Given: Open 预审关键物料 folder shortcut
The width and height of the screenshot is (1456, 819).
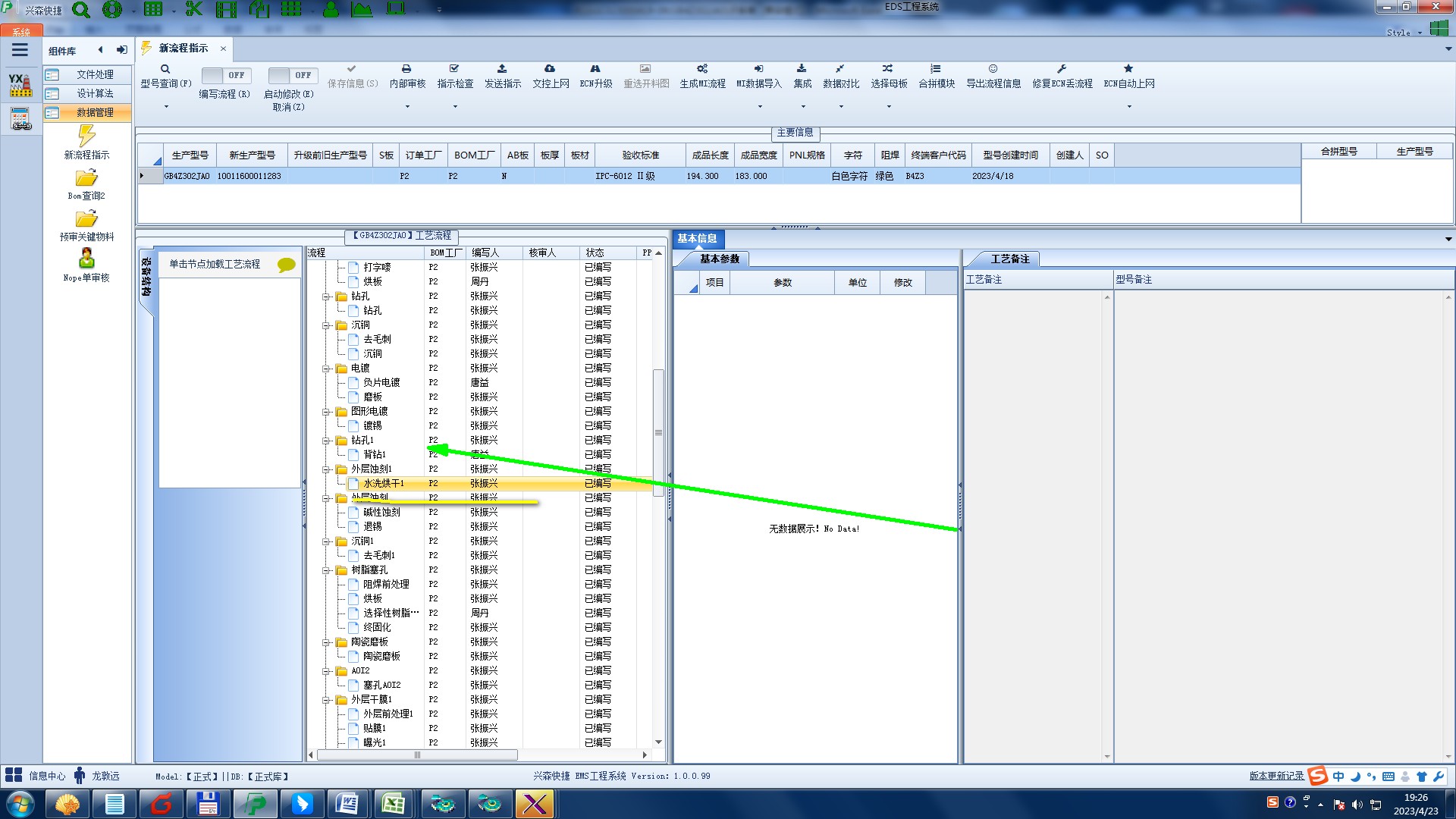Looking at the screenshot, I should coord(86,225).
